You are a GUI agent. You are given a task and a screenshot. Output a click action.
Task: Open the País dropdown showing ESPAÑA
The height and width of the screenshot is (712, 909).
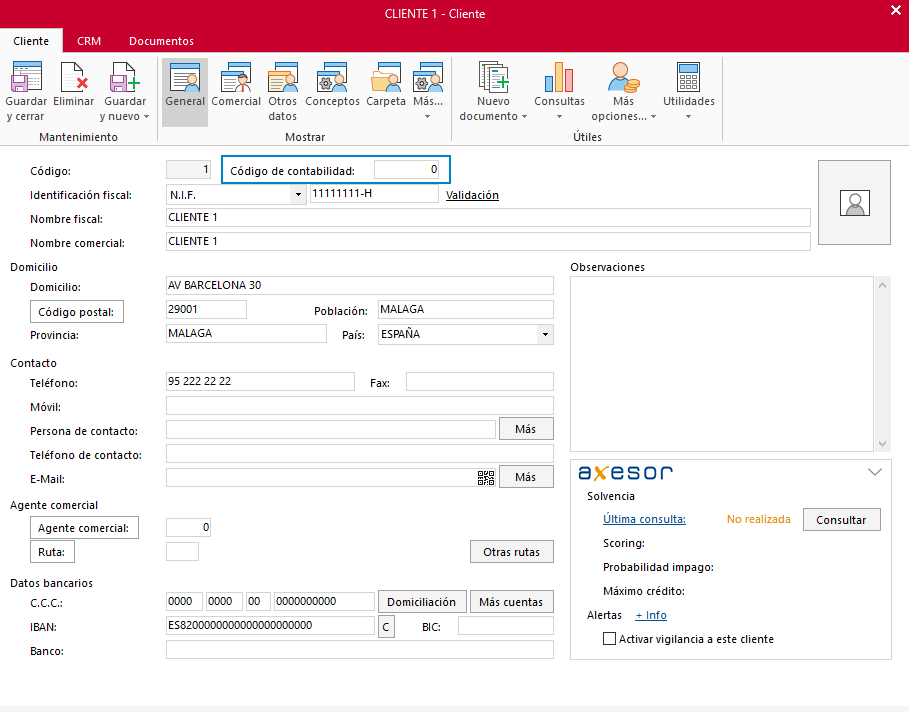coord(545,335)
